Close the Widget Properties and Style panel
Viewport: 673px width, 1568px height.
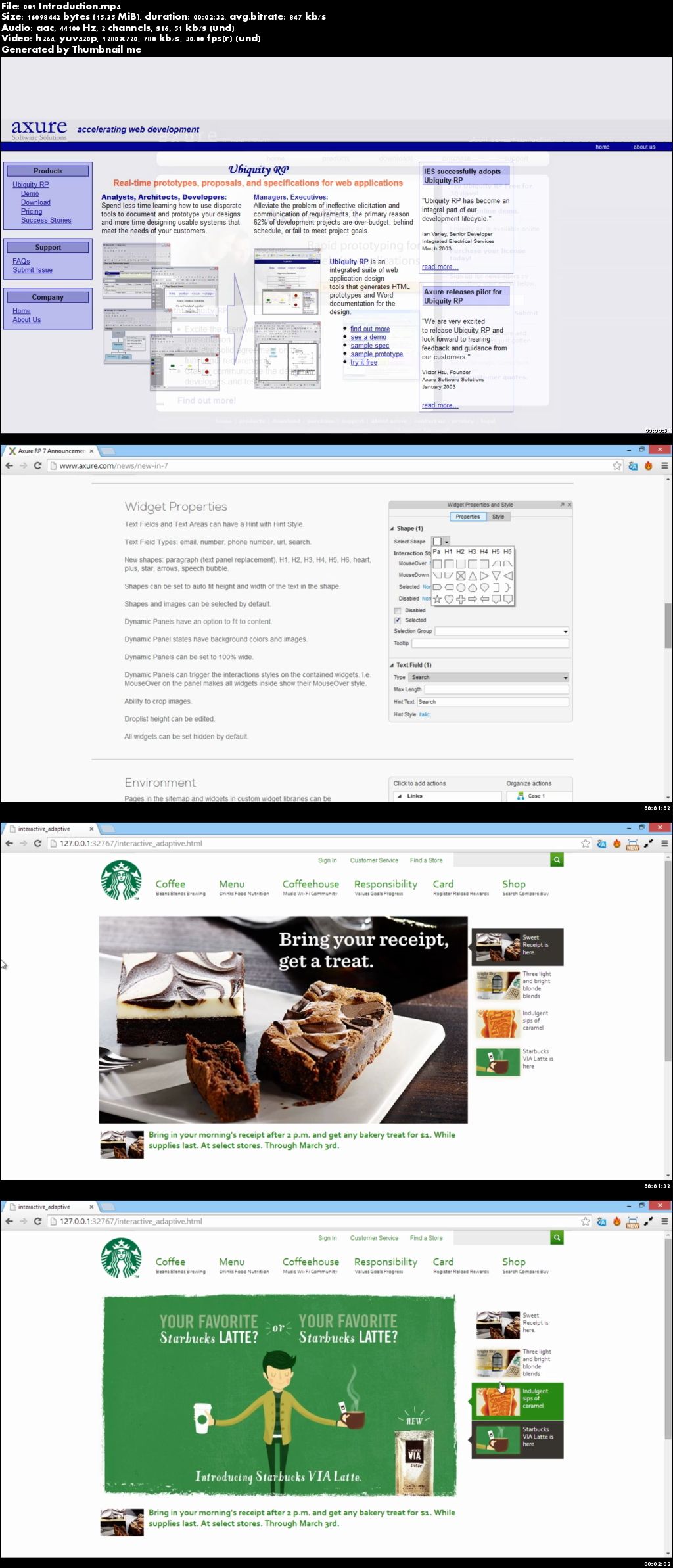(x=569, y=505)
